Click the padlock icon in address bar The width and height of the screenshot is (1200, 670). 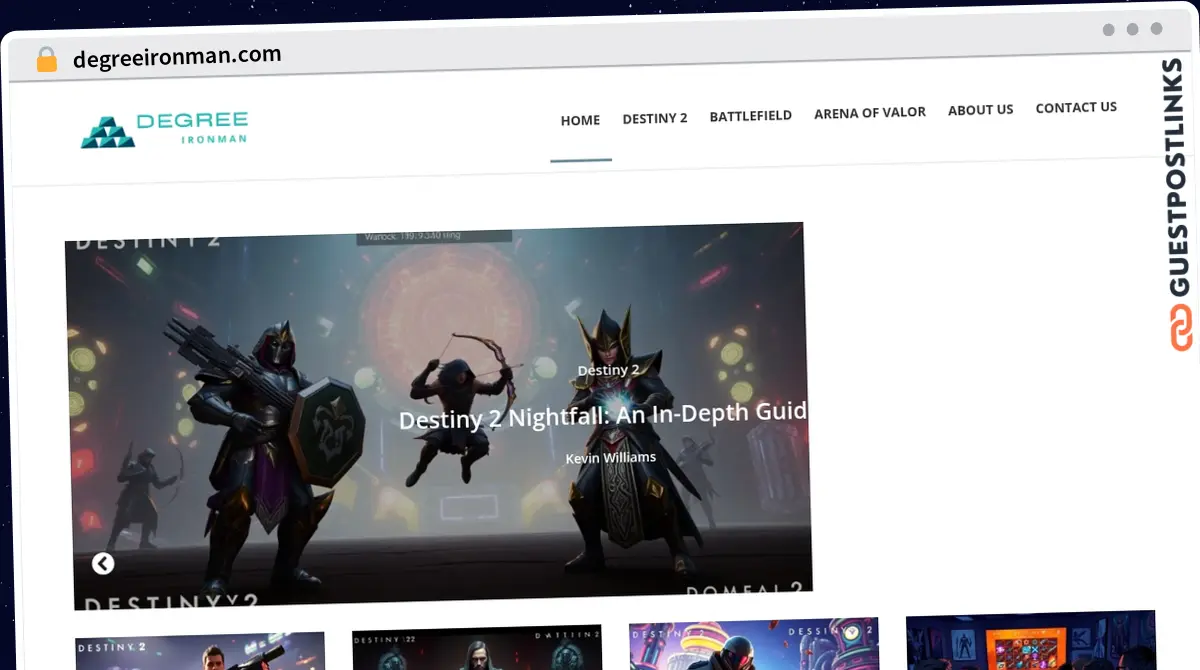pyautogui.click(x=47, y=59)
